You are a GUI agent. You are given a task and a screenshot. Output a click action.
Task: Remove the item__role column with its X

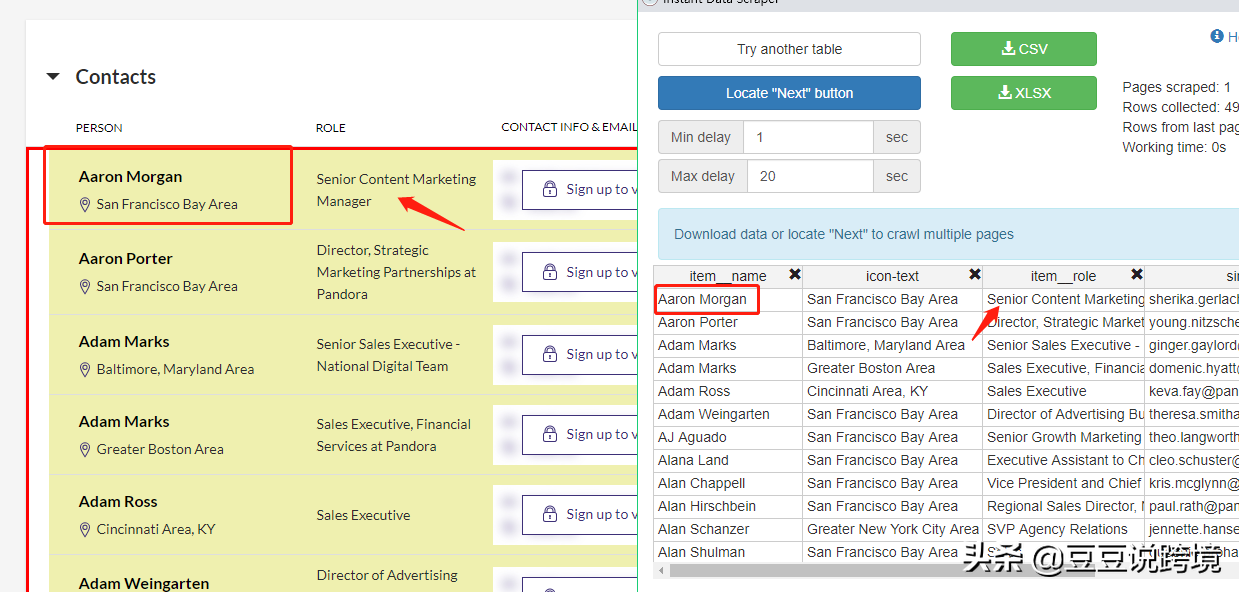(x=1137, y=275)
